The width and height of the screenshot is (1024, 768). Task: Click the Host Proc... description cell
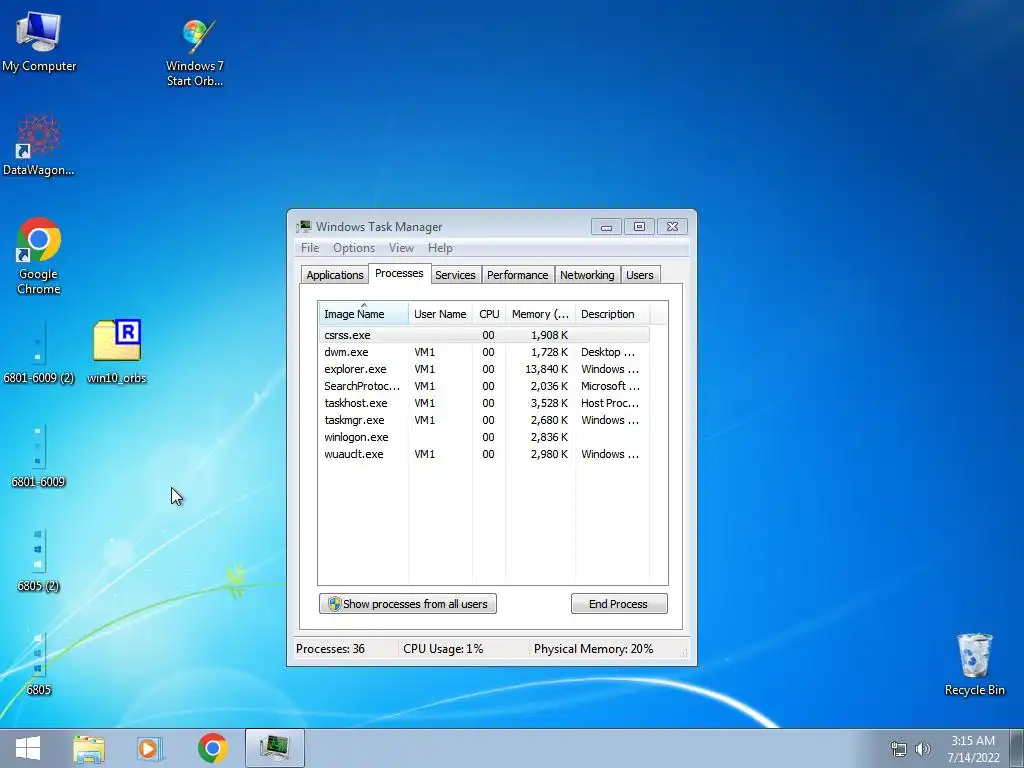(610, 403)
